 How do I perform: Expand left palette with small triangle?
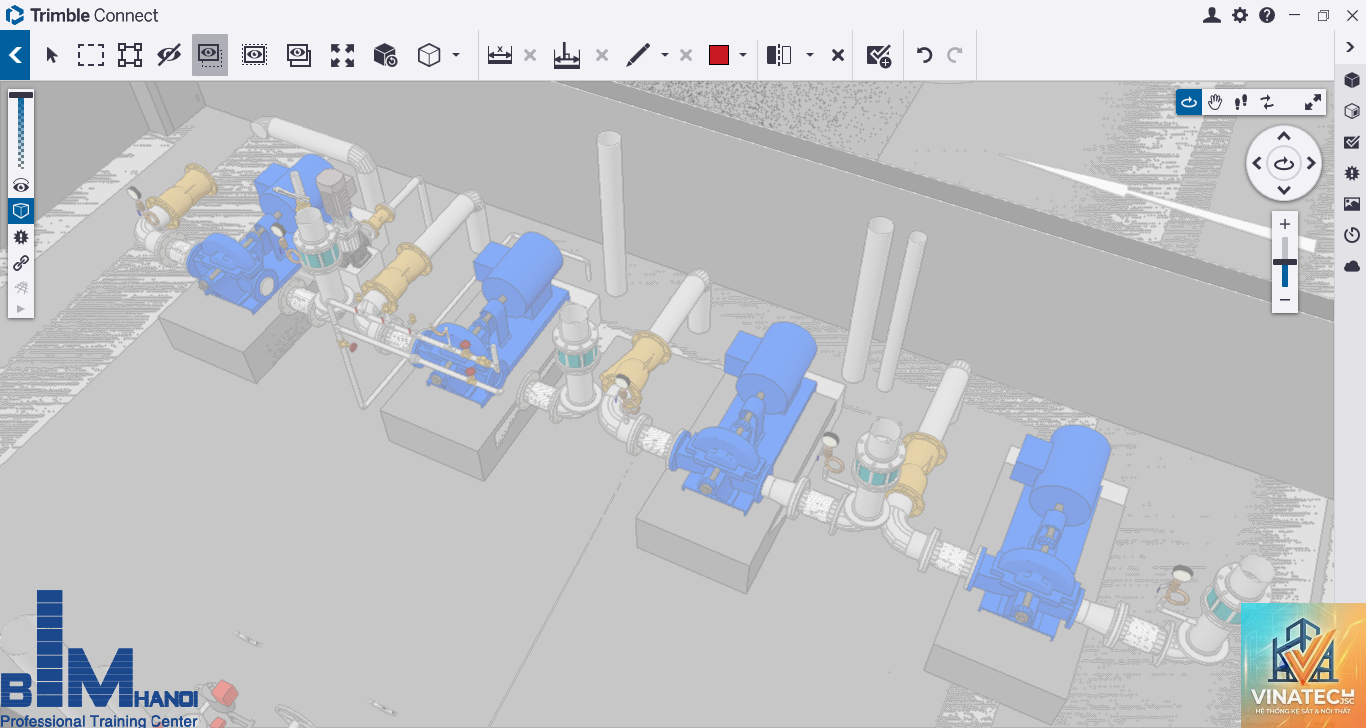coord(21,308)
